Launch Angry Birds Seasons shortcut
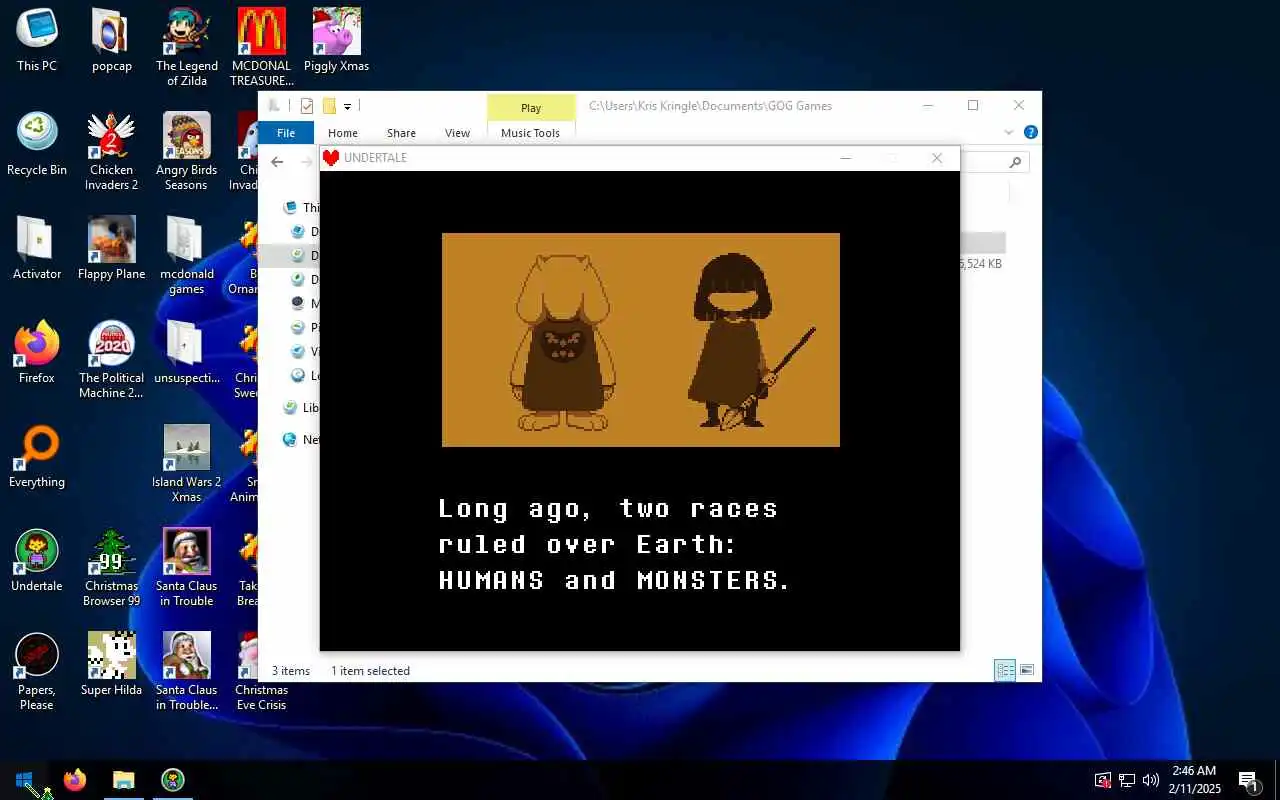The image size is (1280, 800). tap(186, 151)
